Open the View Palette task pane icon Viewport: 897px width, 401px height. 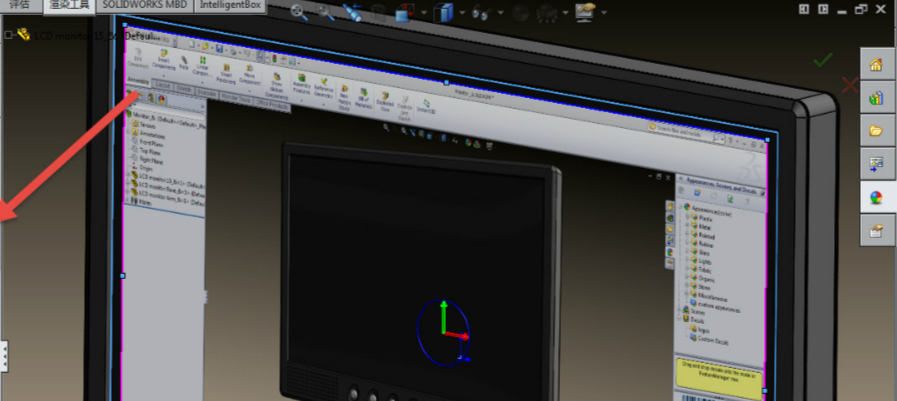[876, 164]
